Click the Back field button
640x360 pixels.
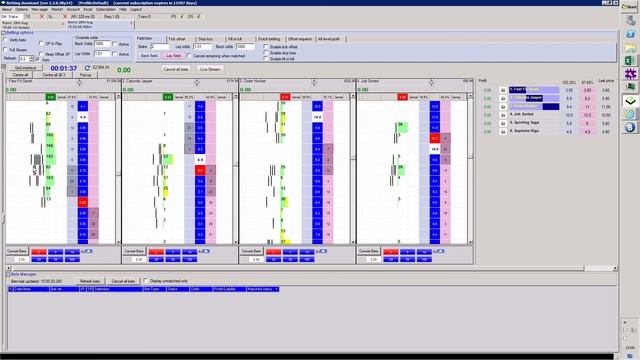[x=149, y=56]
